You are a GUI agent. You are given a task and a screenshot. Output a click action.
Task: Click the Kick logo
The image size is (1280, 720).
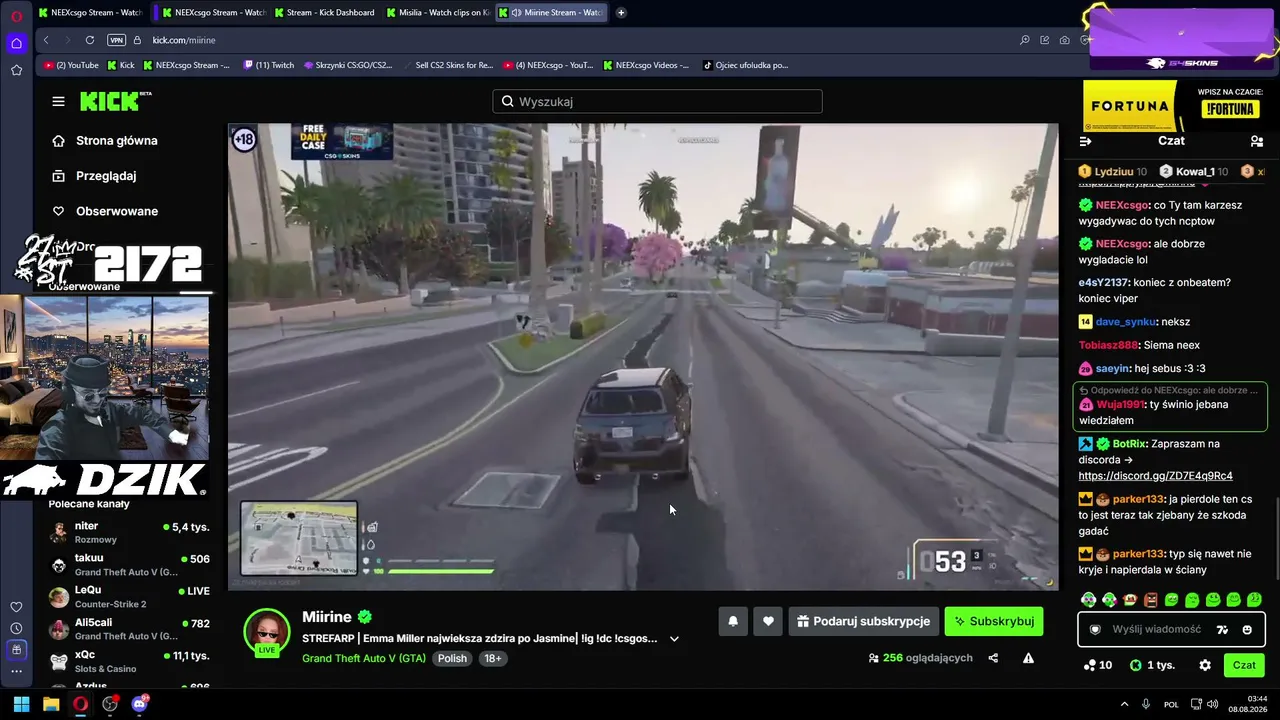click(116, 101)
